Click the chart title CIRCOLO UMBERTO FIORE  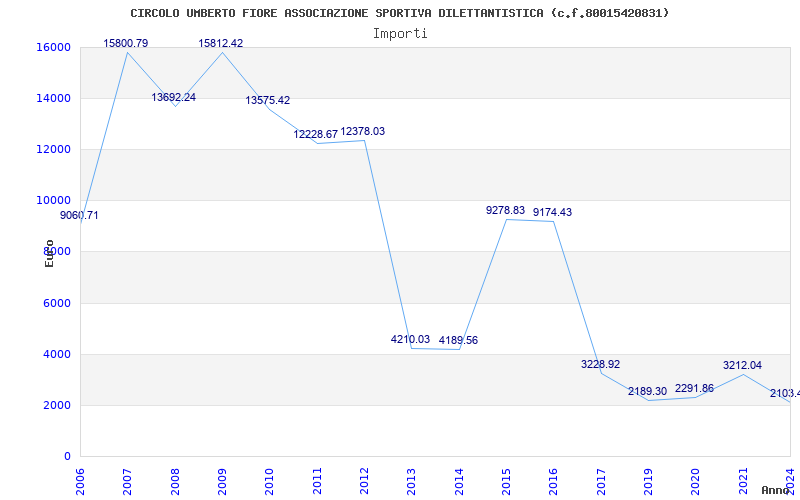pyautogui.click(x=399, y=13)
